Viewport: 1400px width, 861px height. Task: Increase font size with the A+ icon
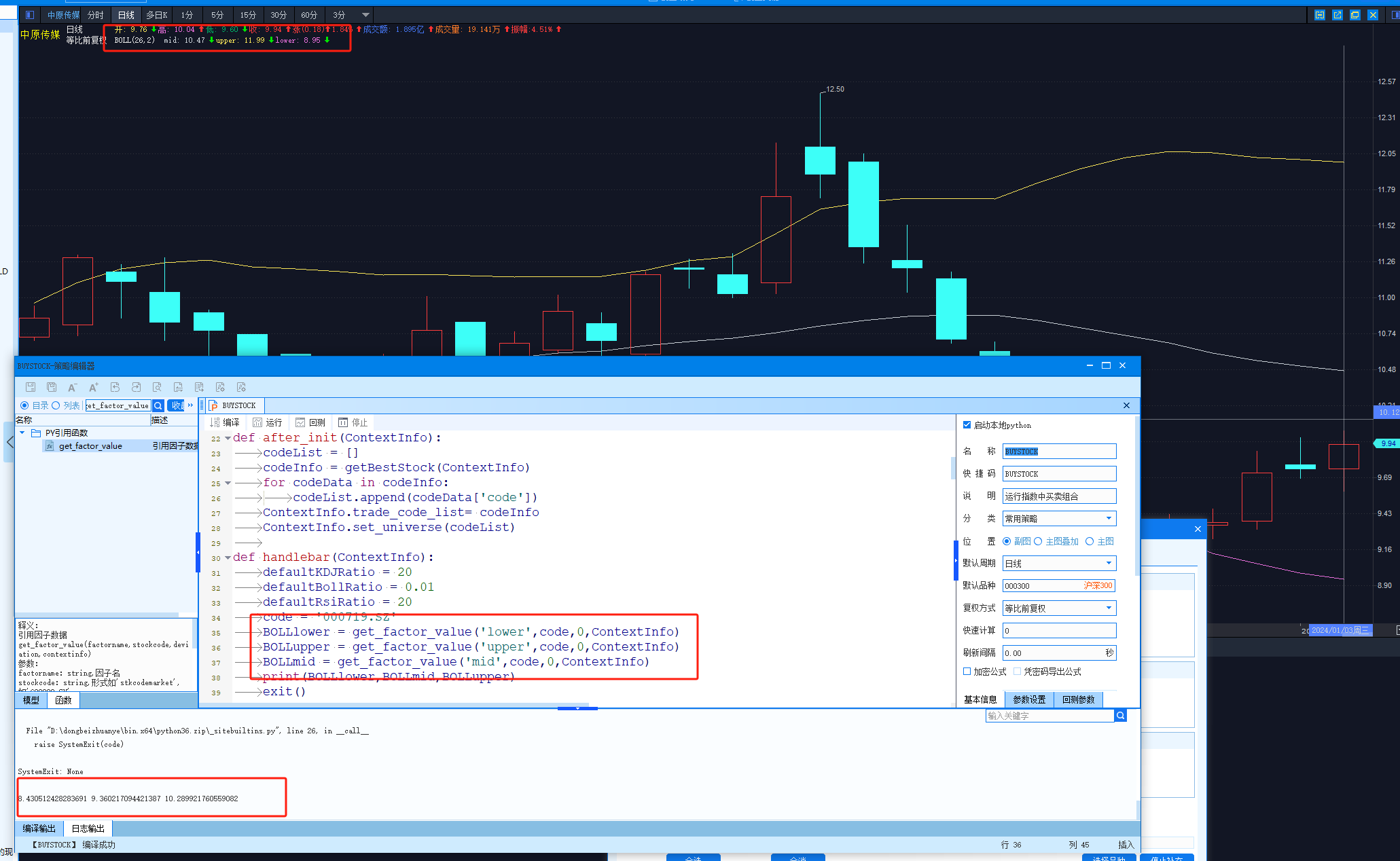pos(94,387)
